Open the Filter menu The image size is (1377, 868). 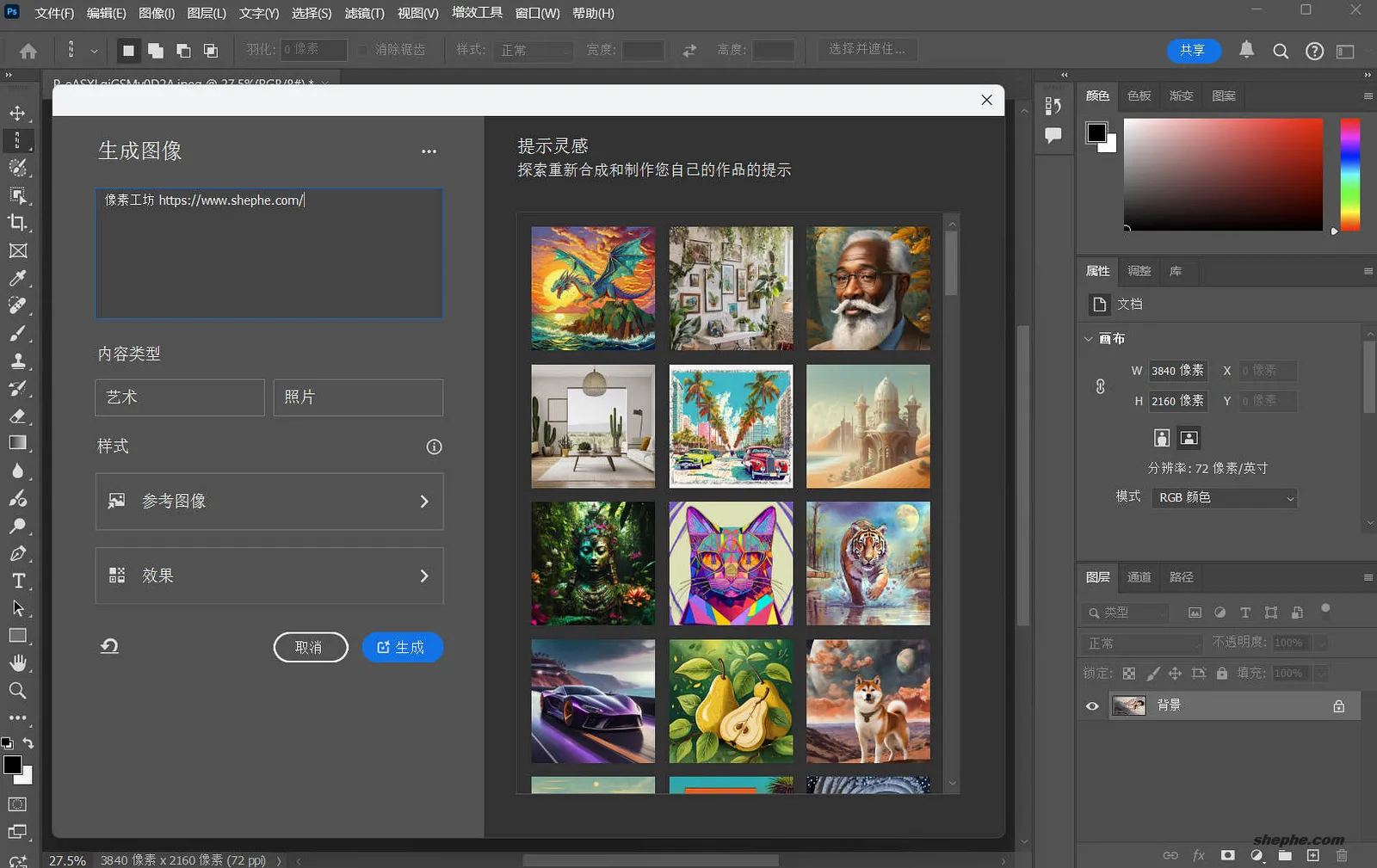[x=364, y=13]
